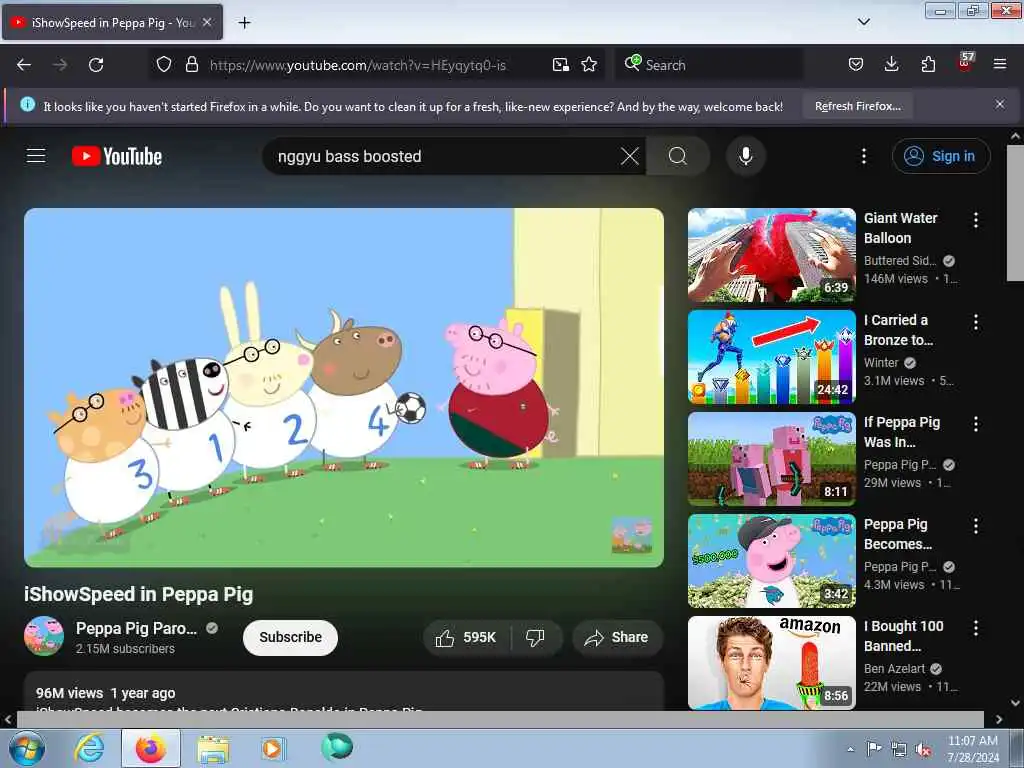The image size is (1024, 768).
Task: Clear the YouTube search query with X
Action: (630, 156)
